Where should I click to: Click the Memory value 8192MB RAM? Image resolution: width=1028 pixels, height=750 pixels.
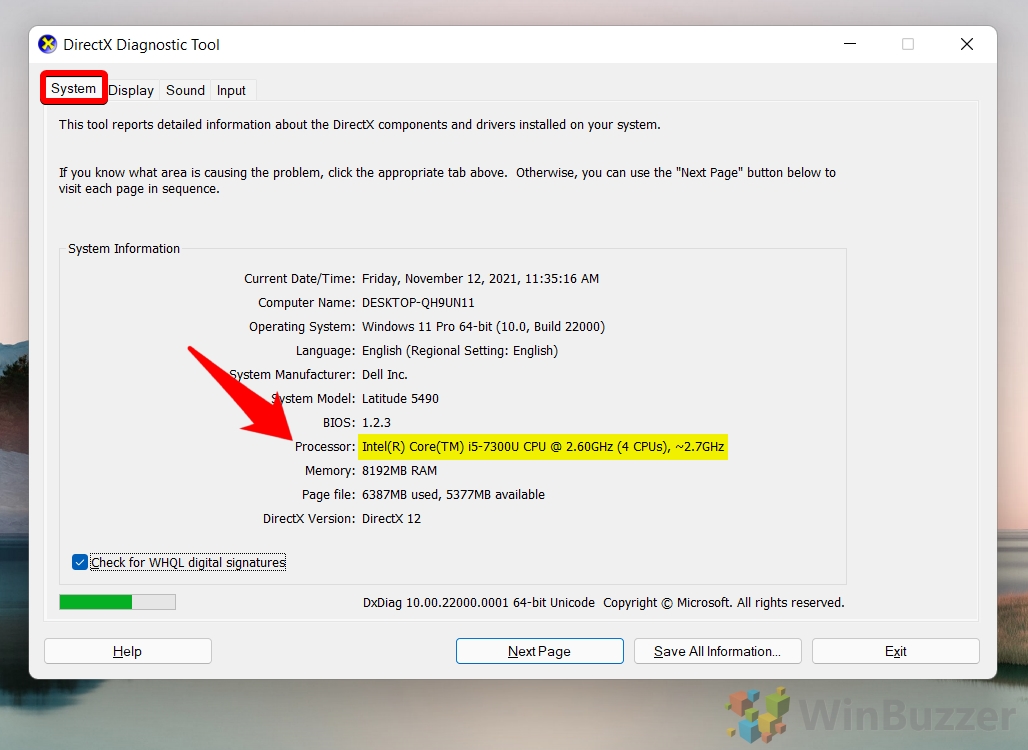399,471
